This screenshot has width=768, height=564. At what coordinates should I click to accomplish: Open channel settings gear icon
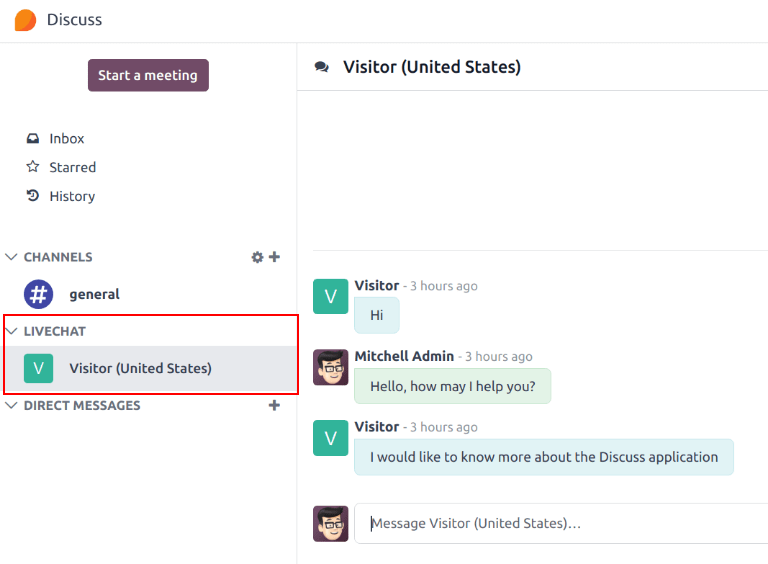257,257
